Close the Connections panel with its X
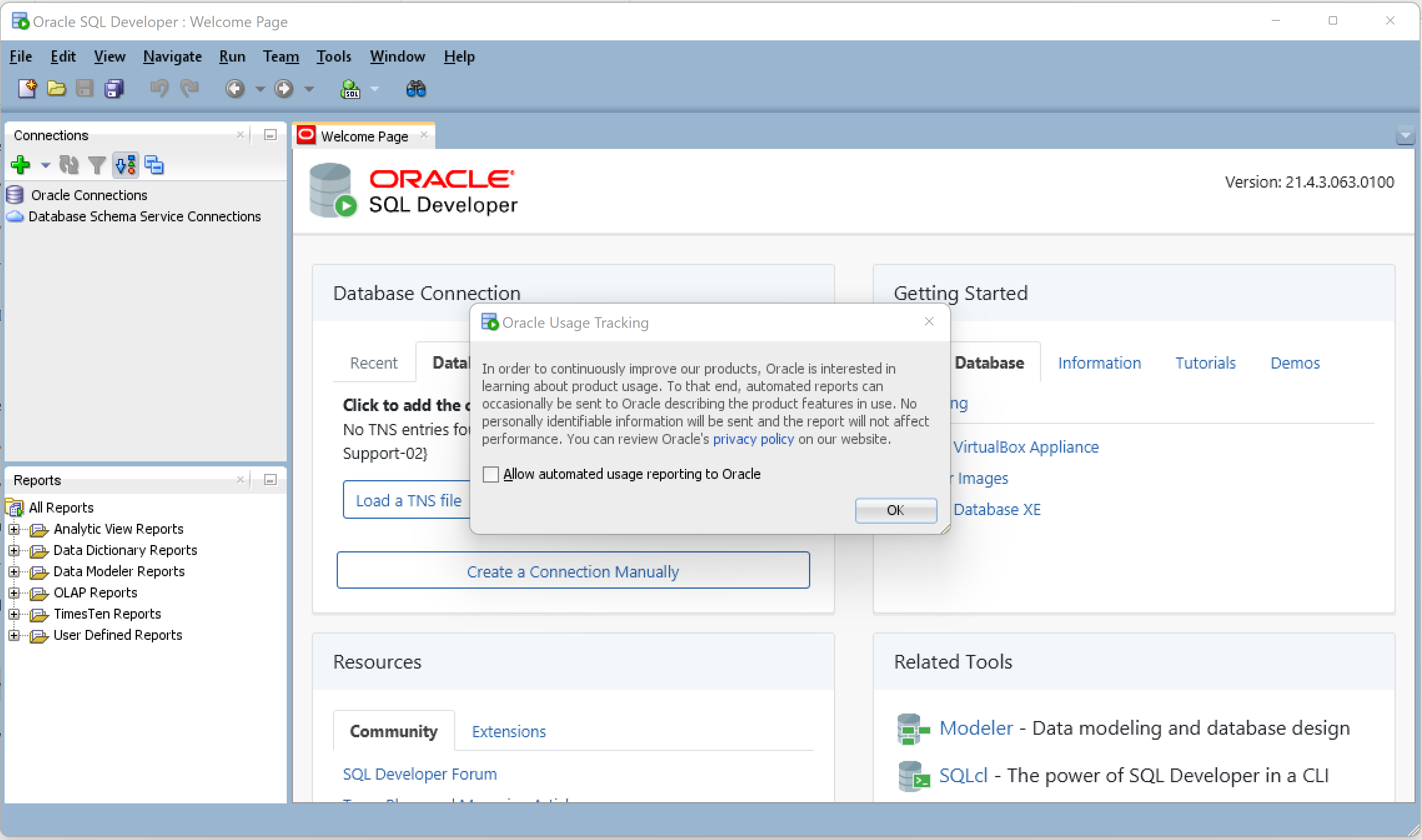Image resolution: width=1422 pixels, height=840 pixels. click(x=241, y=135)
